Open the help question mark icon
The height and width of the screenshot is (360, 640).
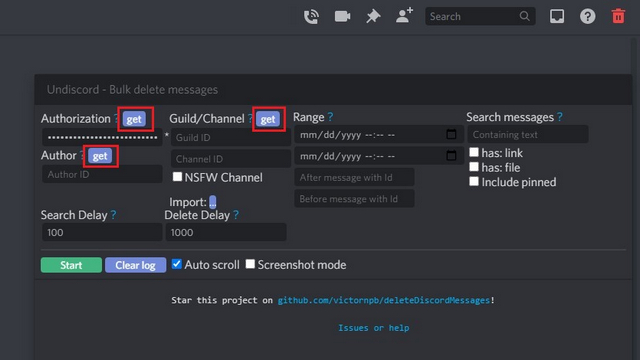tap(588, 16)
